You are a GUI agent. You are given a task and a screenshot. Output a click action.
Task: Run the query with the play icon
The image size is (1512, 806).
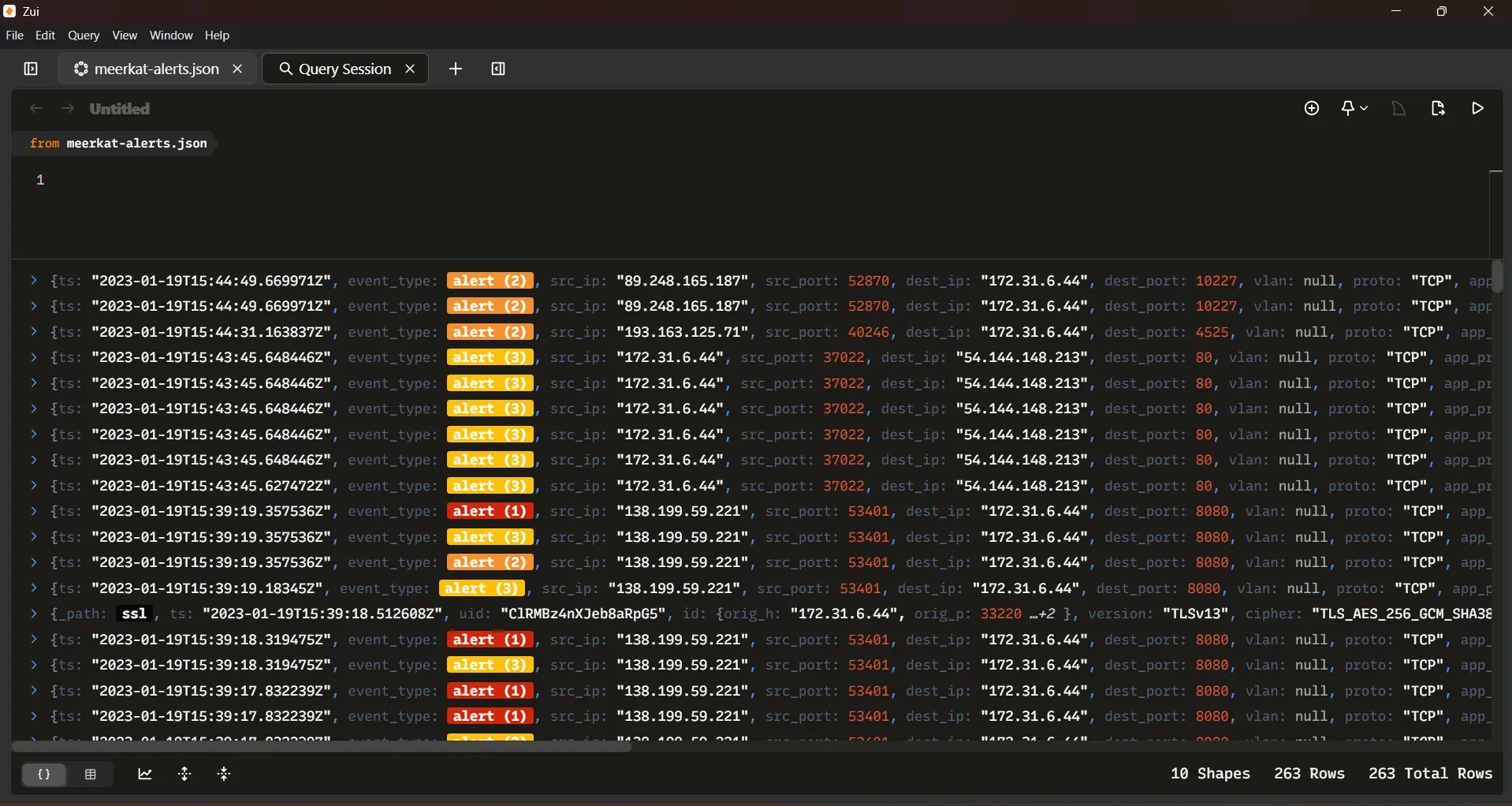[1480, 109]
